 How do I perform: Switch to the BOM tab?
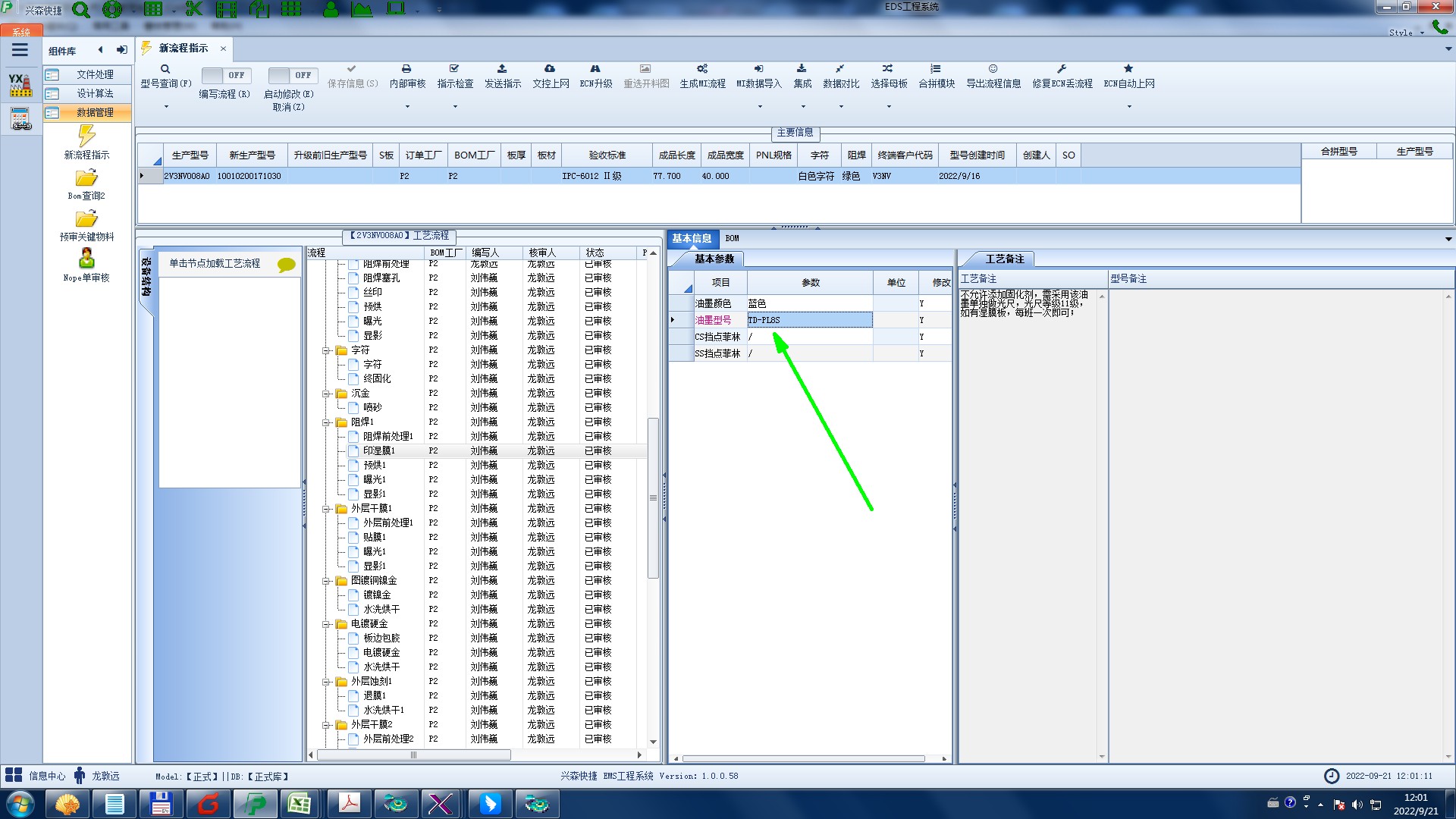coord(732,238)
